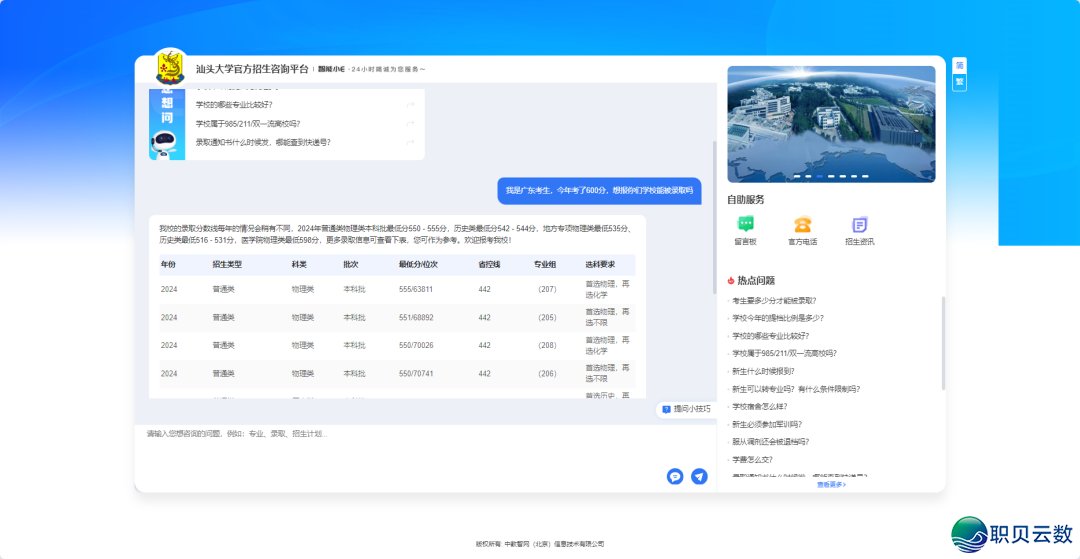Expand 查看更多 under hot questions
Screen dimensions: 1080x559
coord(831,484)
